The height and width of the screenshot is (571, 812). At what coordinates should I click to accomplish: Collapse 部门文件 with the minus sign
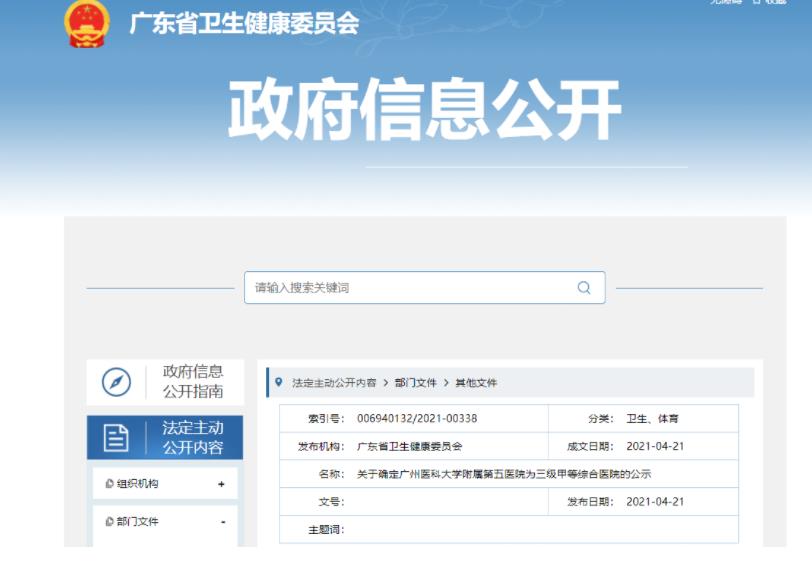click(x=222, y=522)
